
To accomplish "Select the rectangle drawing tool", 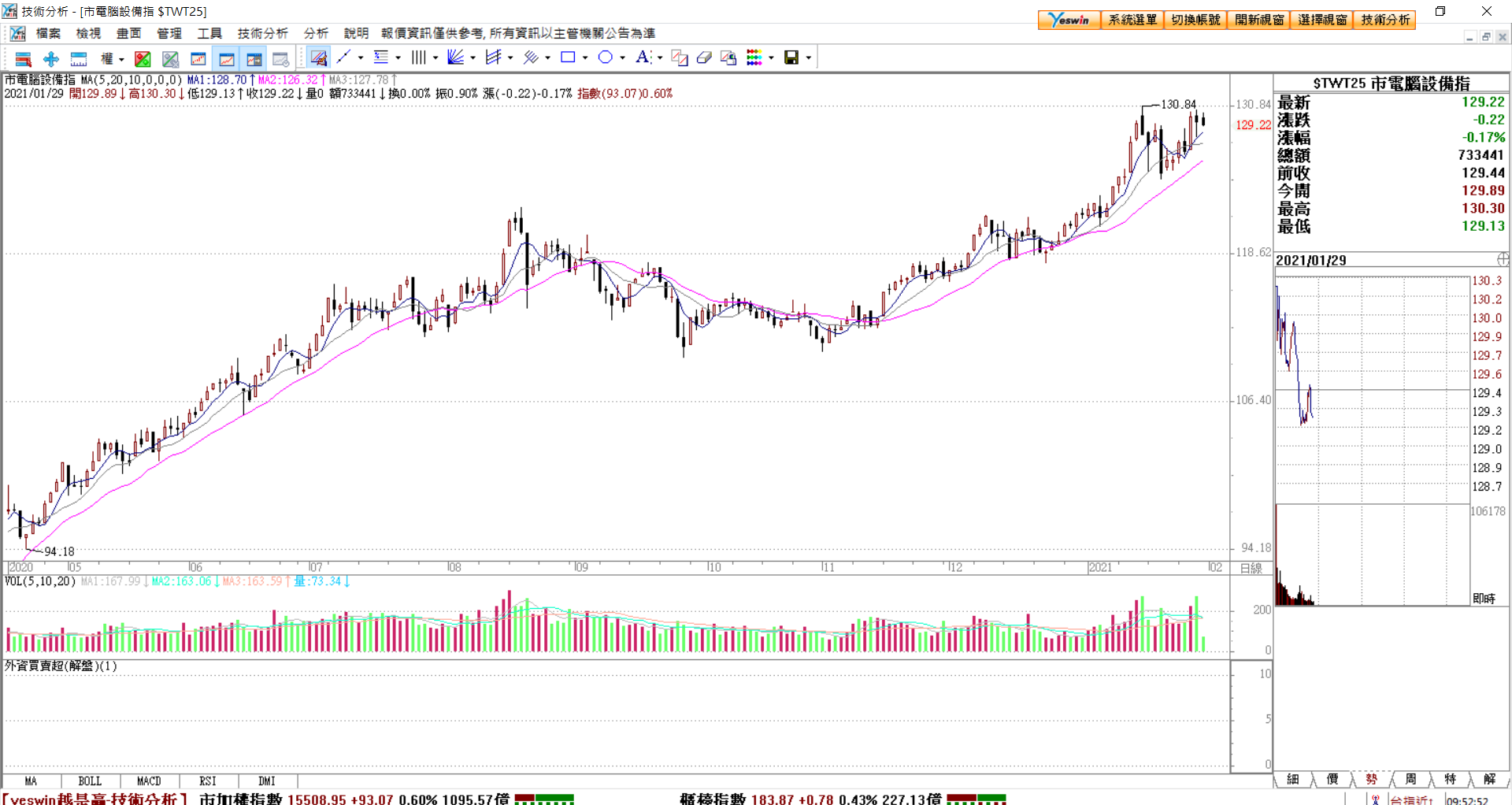I will coord(568,57).
